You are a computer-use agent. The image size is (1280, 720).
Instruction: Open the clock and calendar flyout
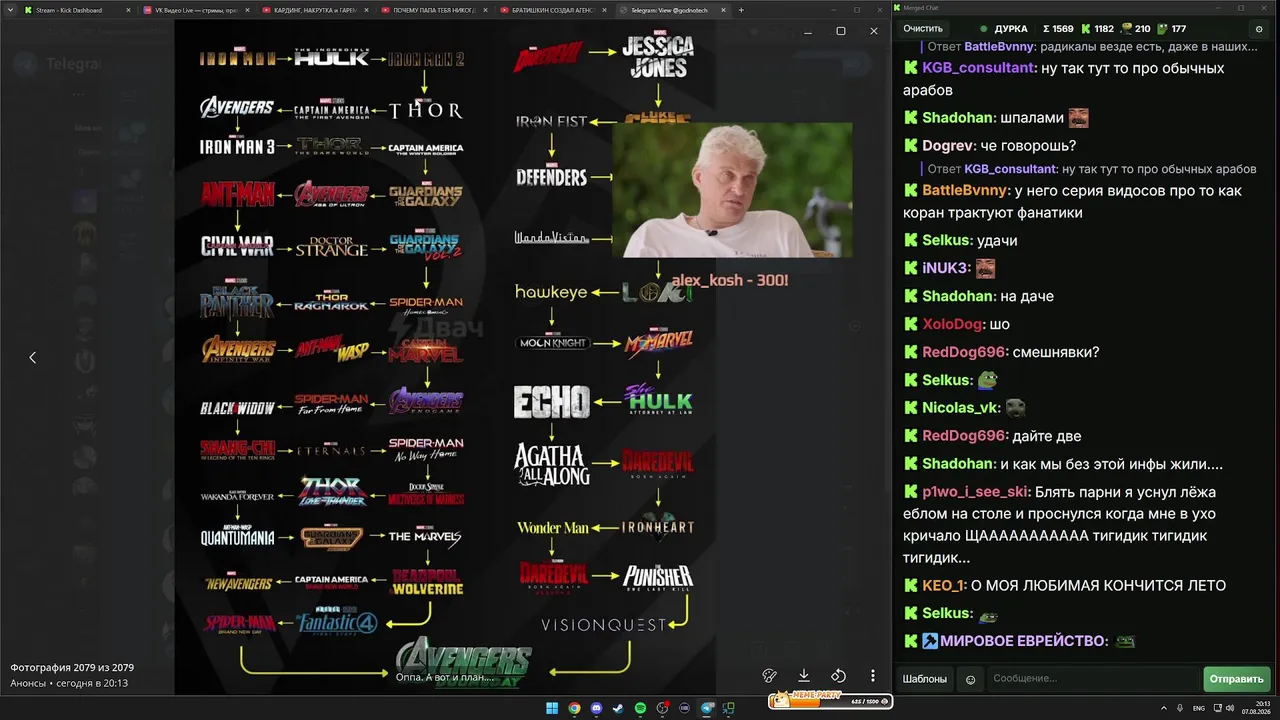click(x=1254, y=709)
